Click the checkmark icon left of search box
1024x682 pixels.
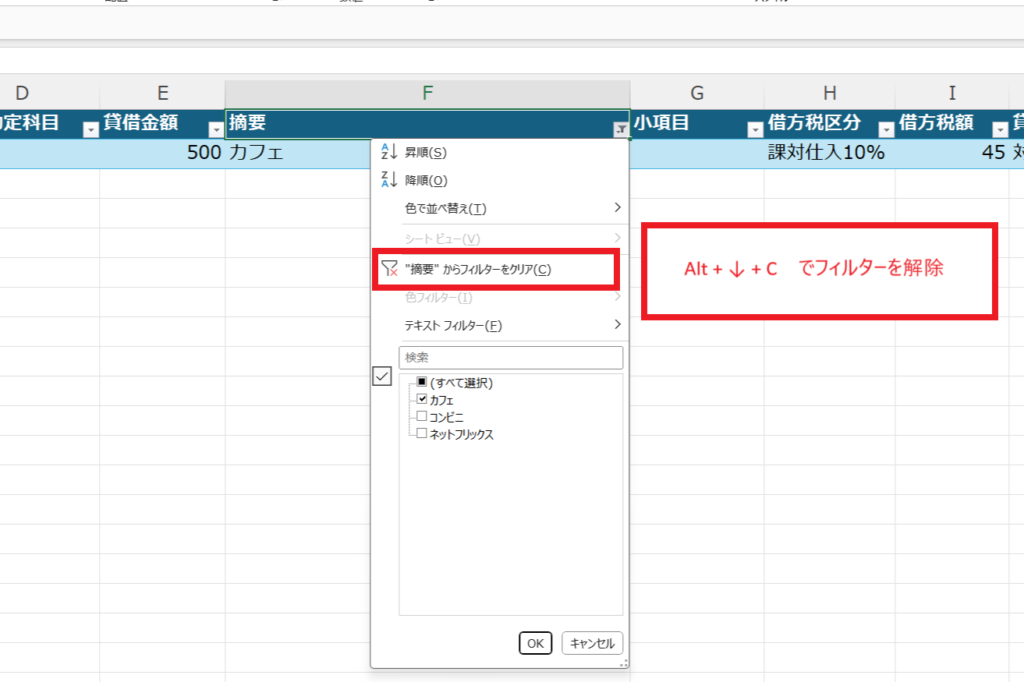(381, 376)
